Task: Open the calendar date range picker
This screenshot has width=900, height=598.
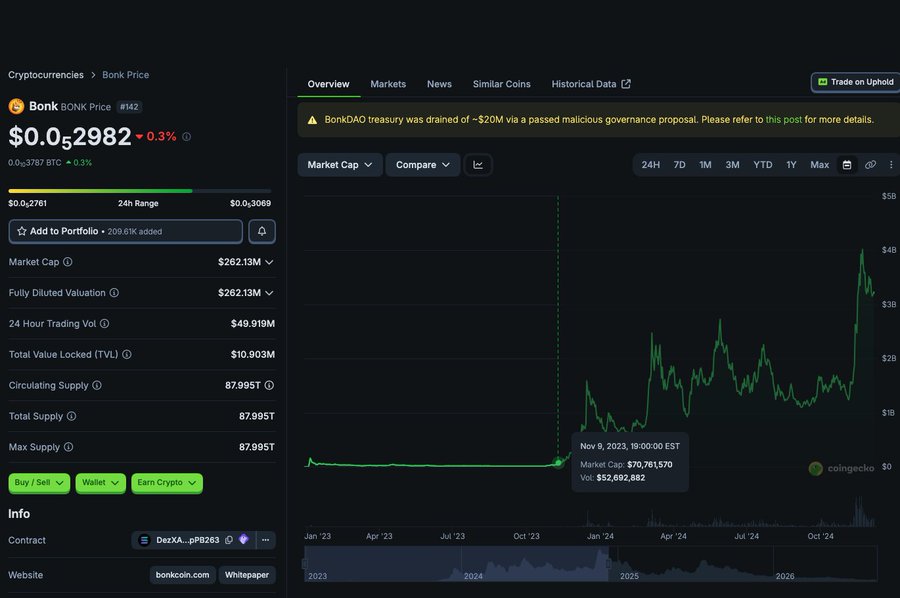Action: (847, 165)
